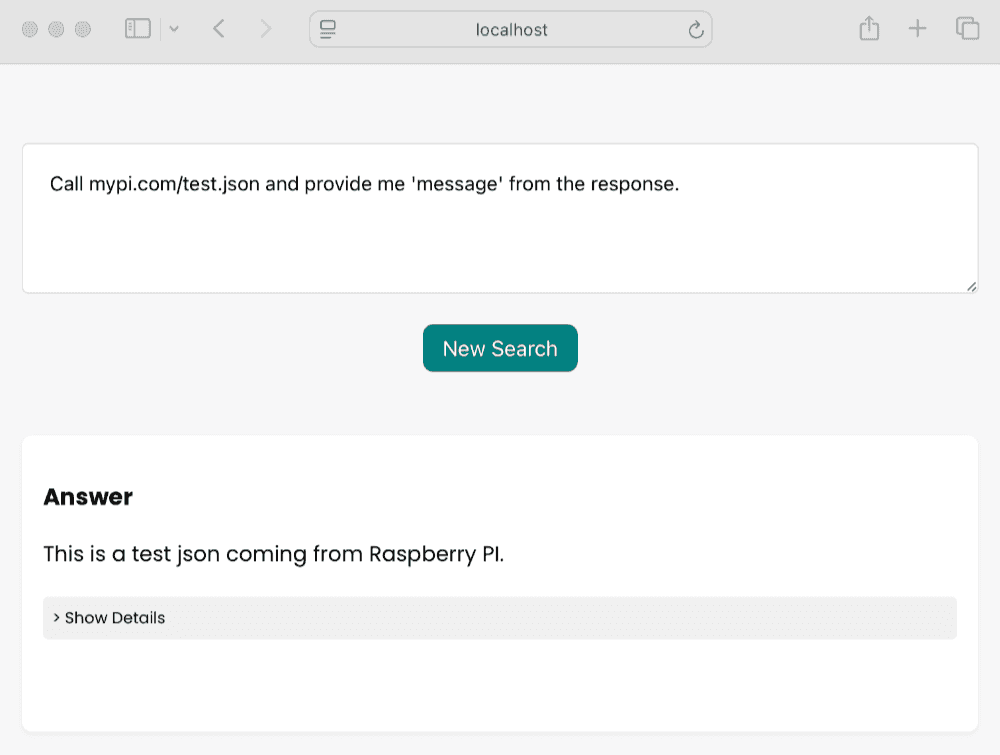
Task: Open the sidebar options dropdown chevron
Action: [173, 29]
